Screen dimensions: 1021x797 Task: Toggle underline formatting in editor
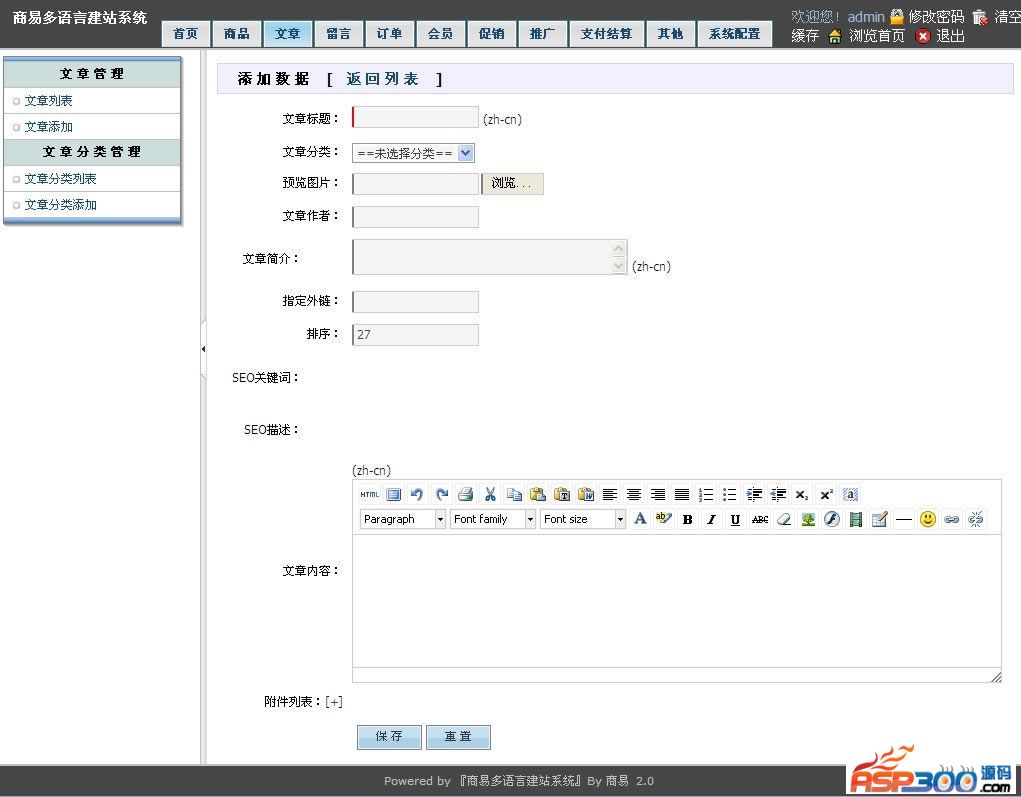(735, 519)
